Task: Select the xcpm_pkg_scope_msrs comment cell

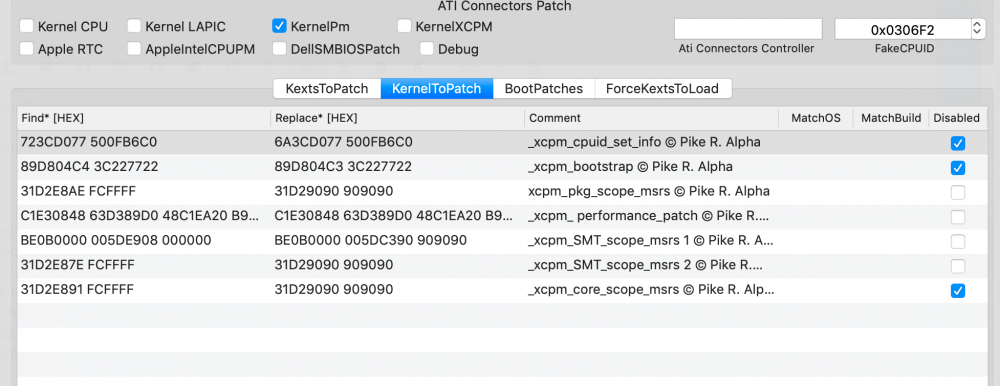Action: (x=651, y=192)
